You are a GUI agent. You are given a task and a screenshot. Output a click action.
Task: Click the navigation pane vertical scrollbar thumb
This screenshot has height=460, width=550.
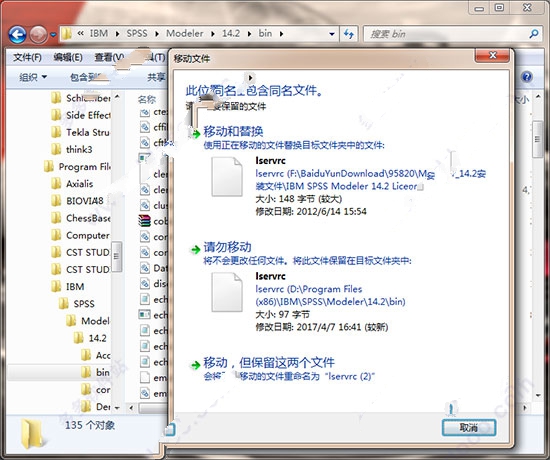(117, 256)
